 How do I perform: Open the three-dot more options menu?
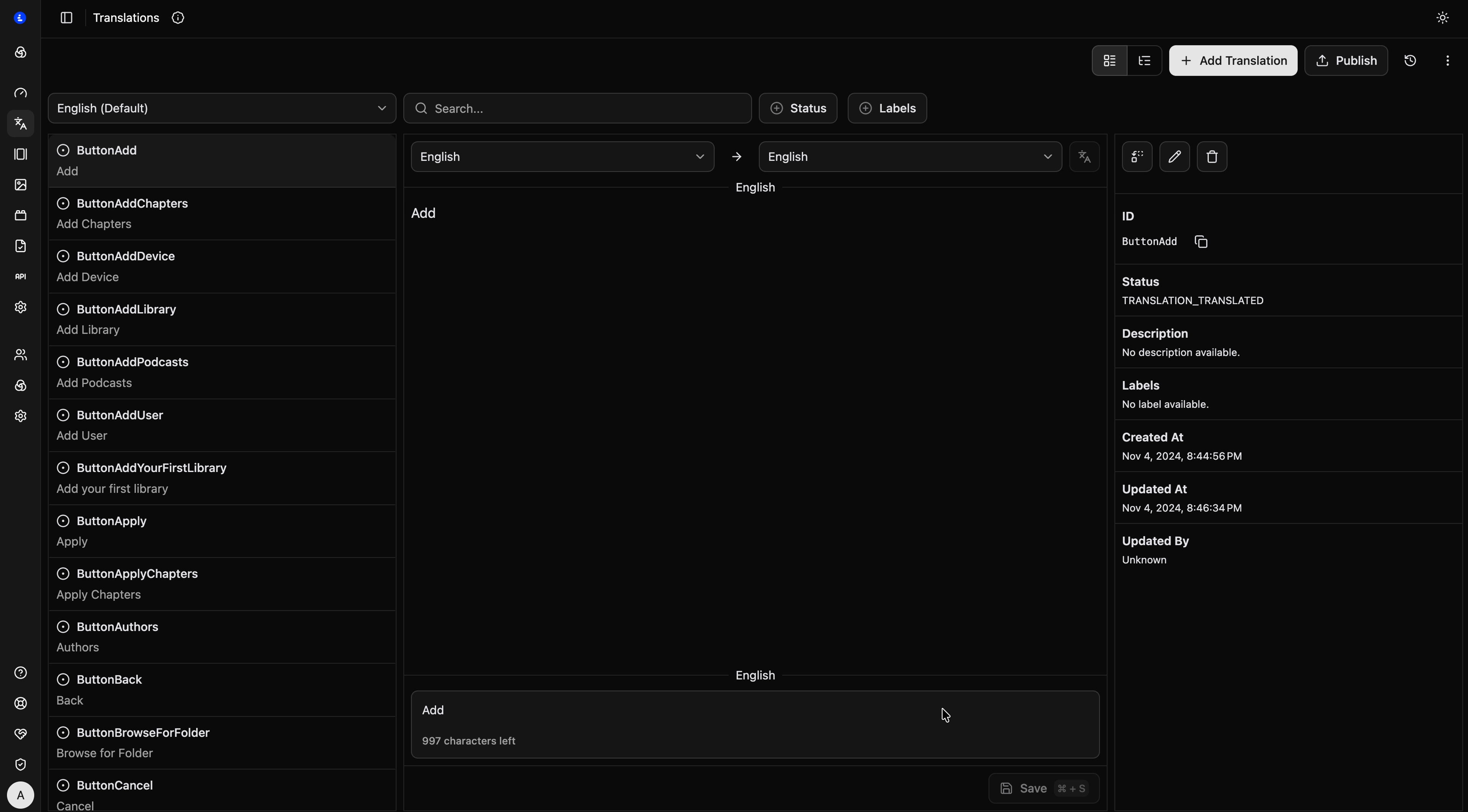(x=1447, y=60)
